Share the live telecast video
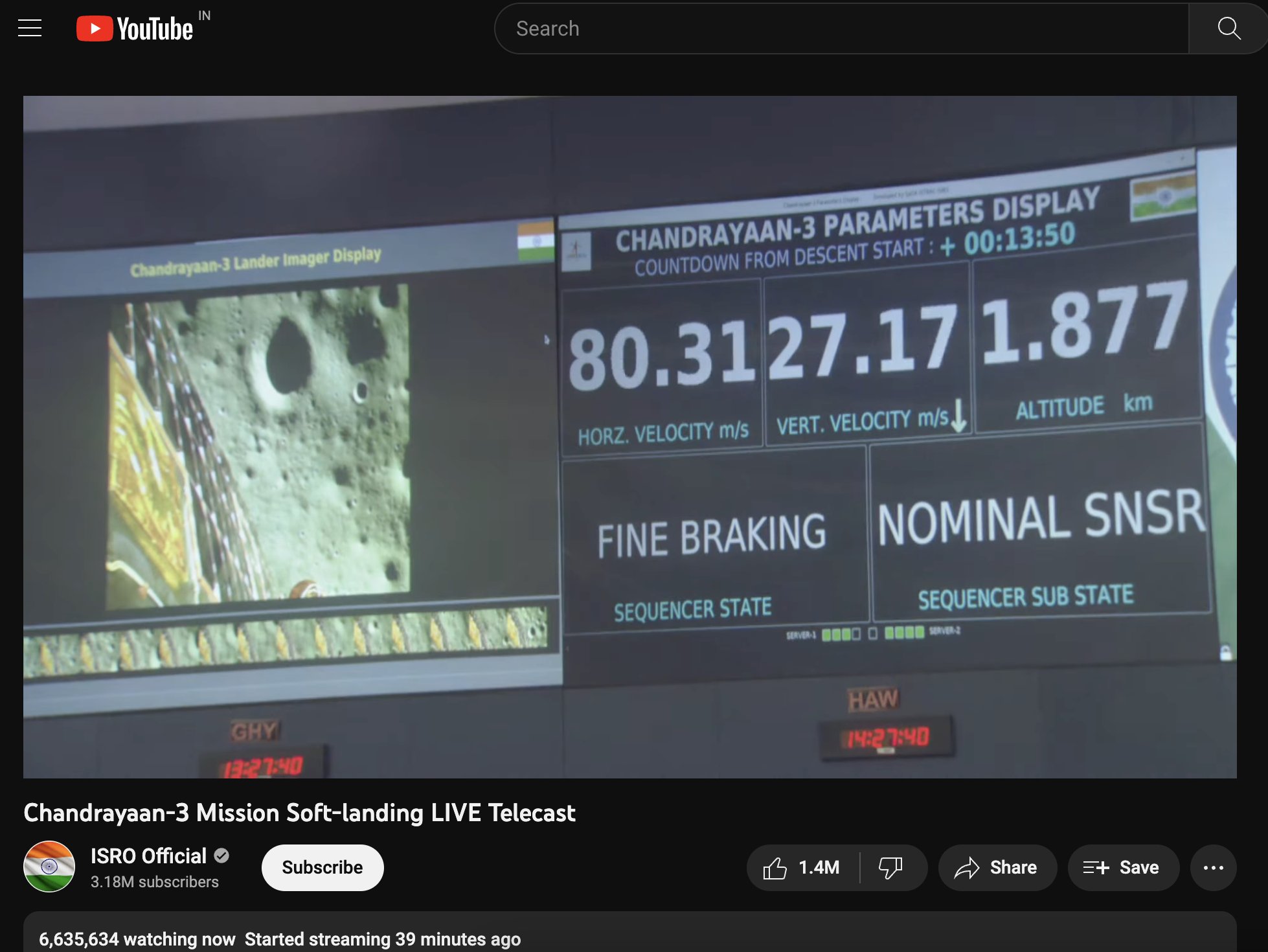The height and width of the screenshot is (952, 1268). [x=997, y=867]
